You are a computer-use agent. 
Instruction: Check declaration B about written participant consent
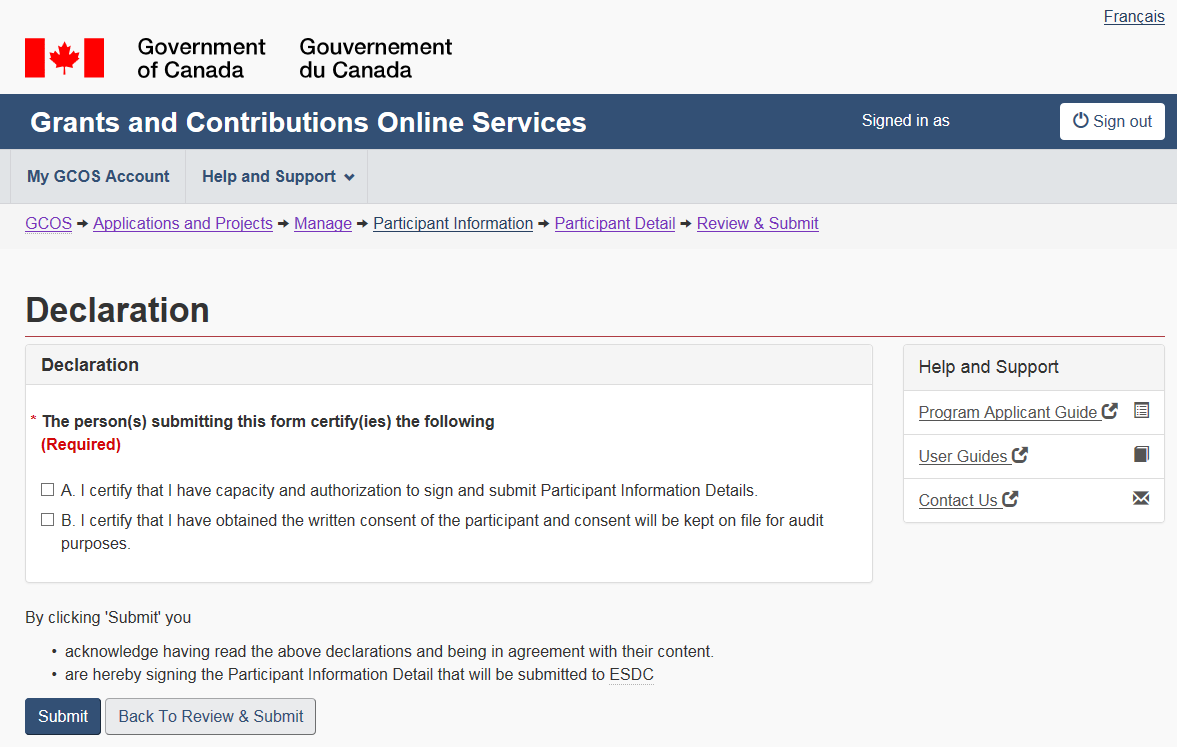pos(47,520)
